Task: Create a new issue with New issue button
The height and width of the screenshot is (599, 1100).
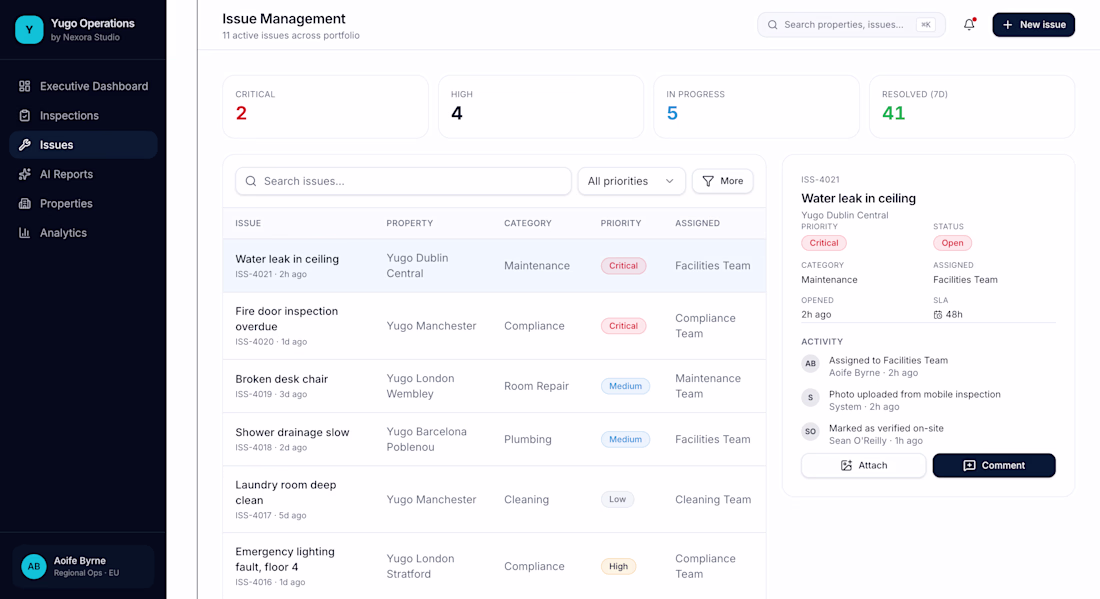Action: [x=1033, y=25]
